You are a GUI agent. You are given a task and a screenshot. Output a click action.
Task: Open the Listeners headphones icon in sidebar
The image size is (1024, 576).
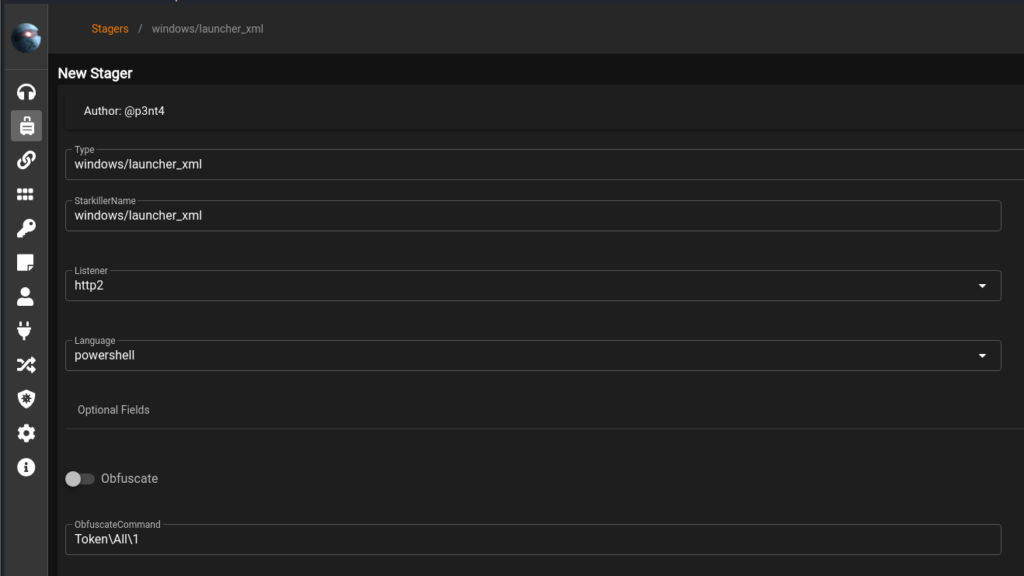point(26,92)
